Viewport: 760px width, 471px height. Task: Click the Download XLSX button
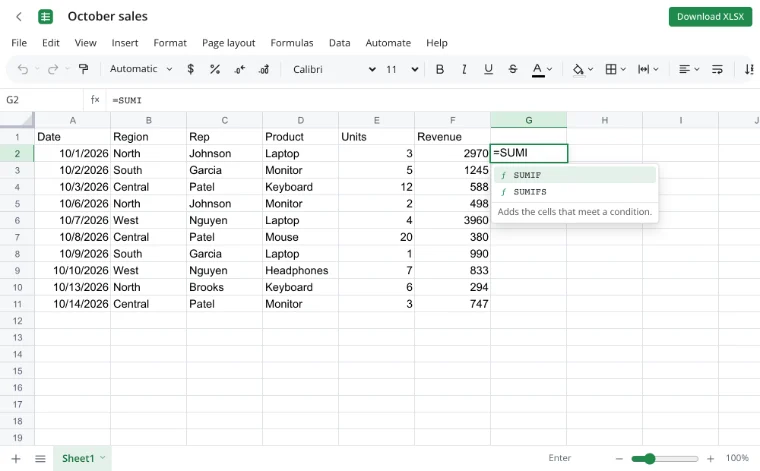click(710, 16)
